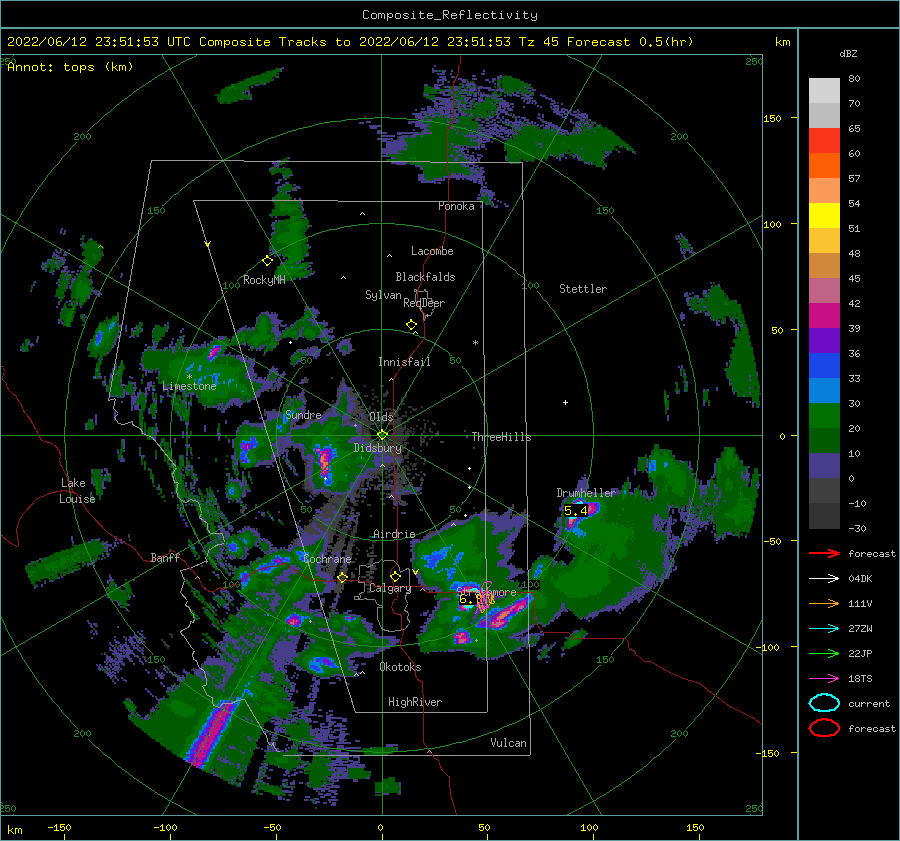Select the yellow swatch below 54 dBZ
Viewport: 900px width, 841px height.
[824, 215]
